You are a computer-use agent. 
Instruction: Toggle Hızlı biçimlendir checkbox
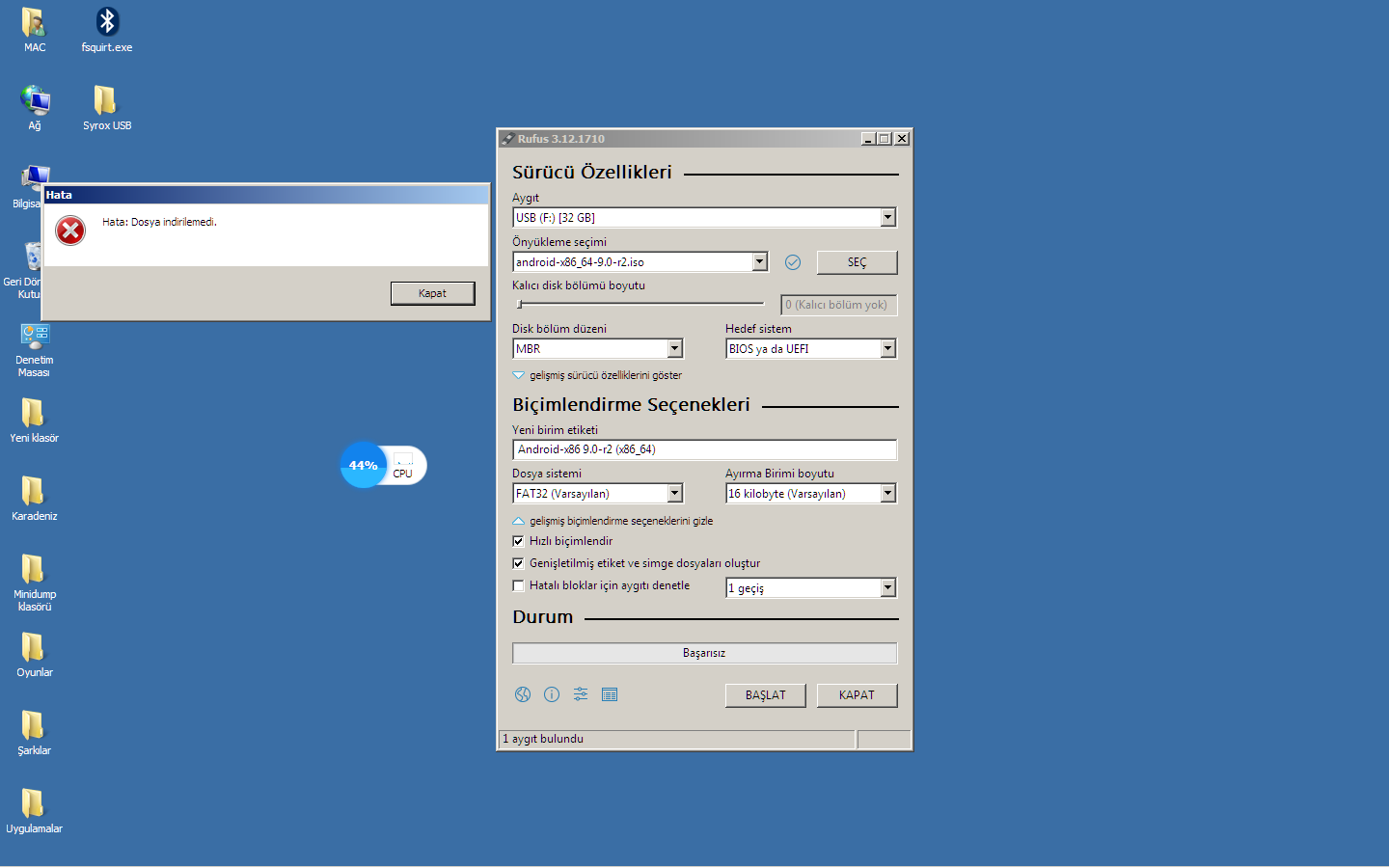pyautogui.click(x=518, y=541)
